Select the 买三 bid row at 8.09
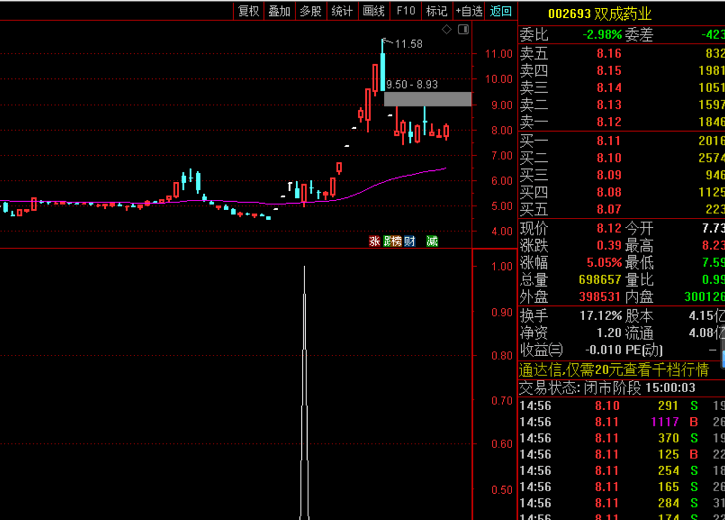The height and width of the screenshot is (520, 725). pos(621,175)
